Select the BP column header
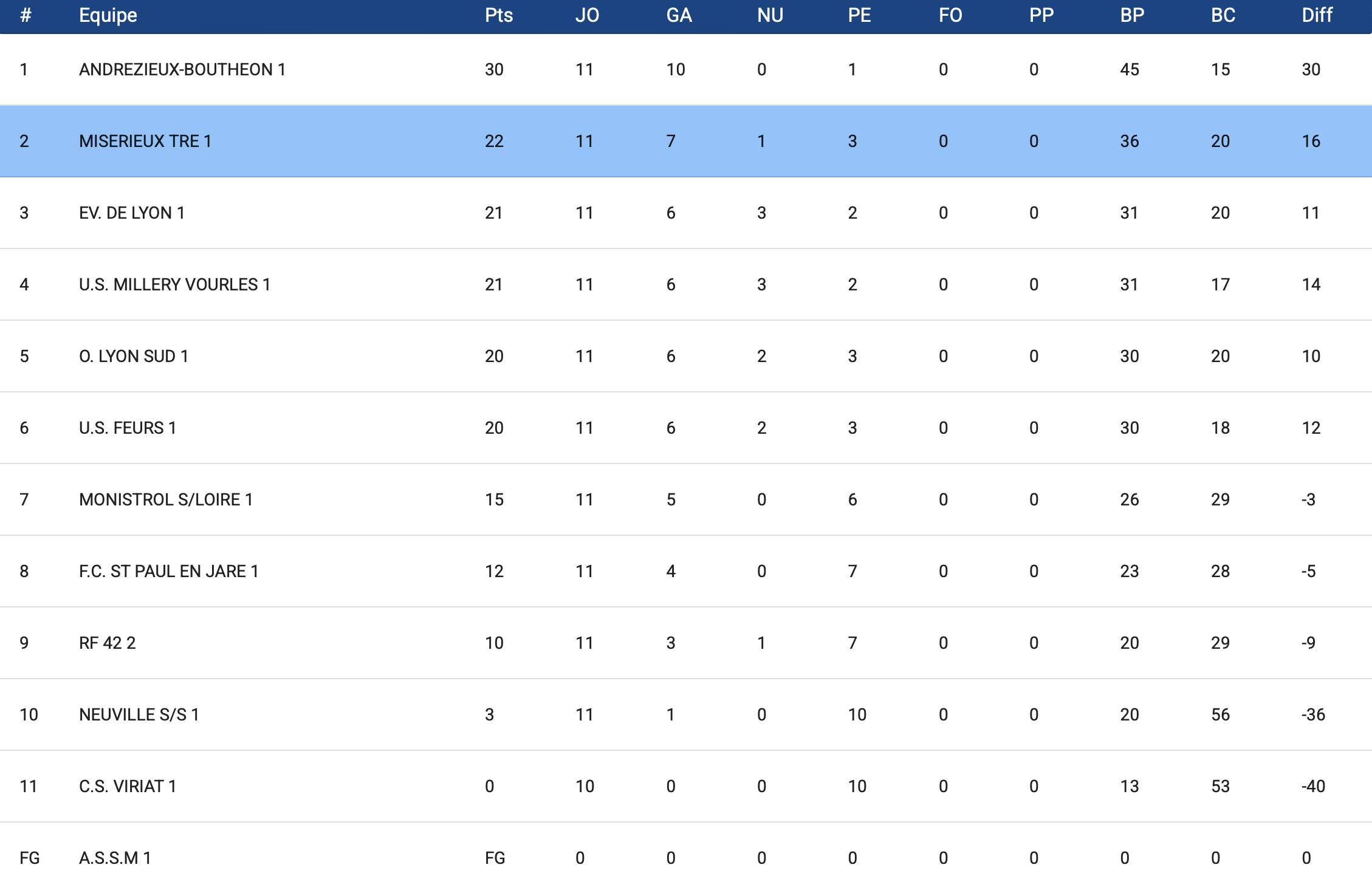Image resolution: width=1372 pixels, height=893 pixels. pyautogui.click(x=1132, y=15)
